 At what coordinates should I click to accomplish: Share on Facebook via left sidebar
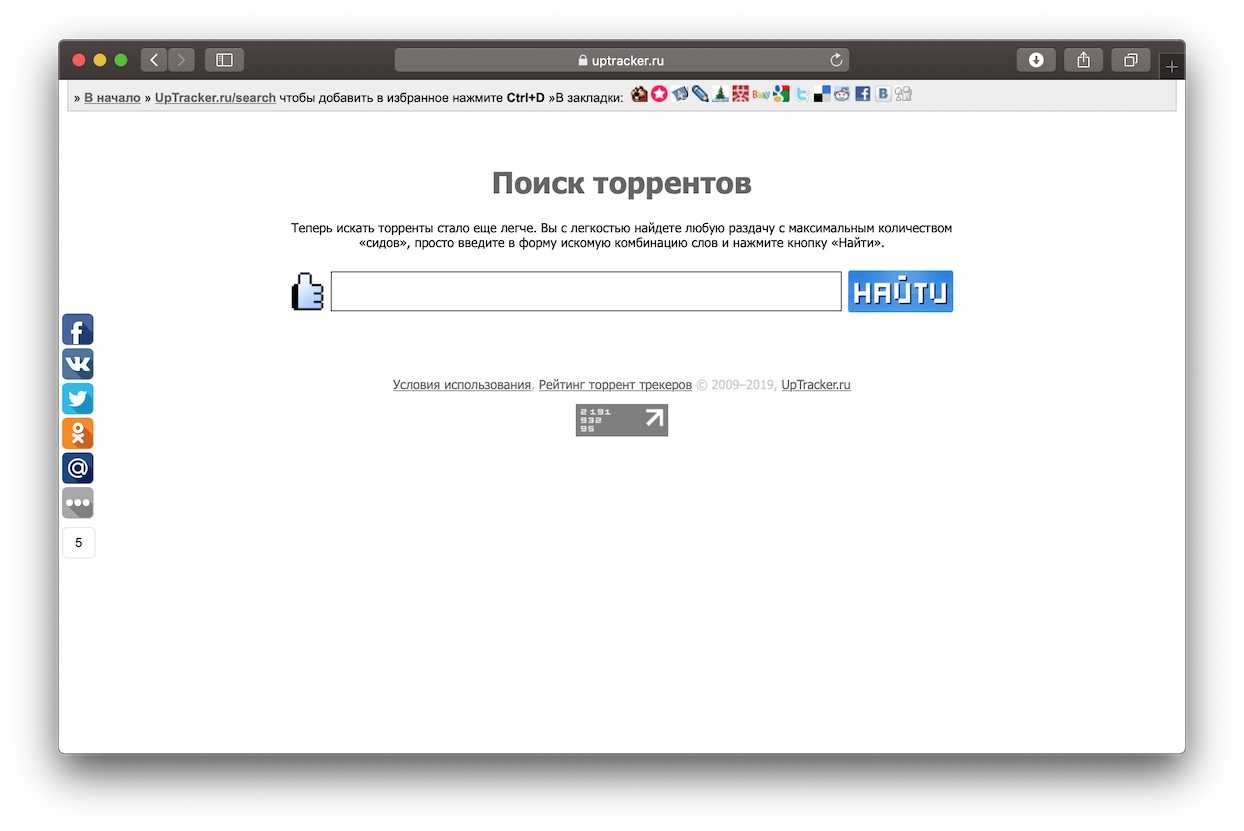pyautogui.click(x=78, y=330)
